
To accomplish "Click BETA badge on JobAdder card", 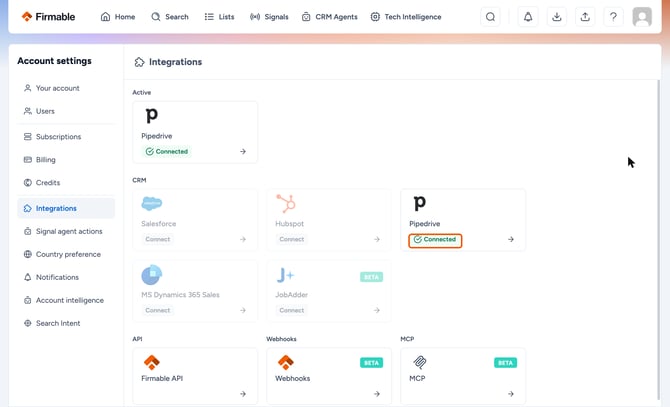I will pos(371,277).
